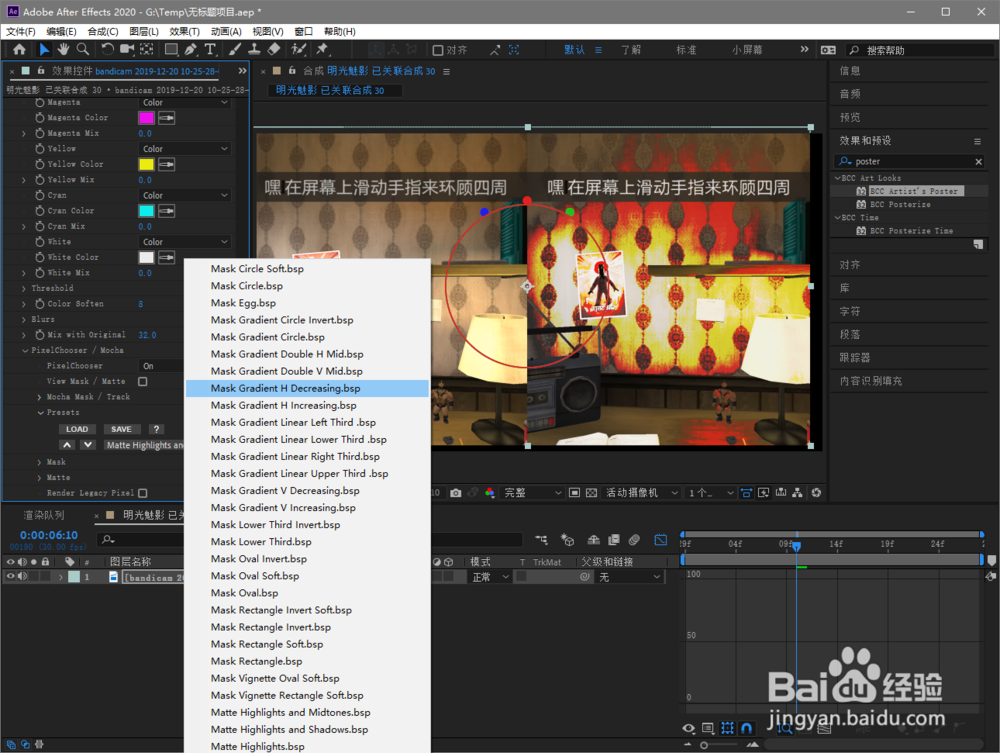
Task: Hide the bandicam layer with its eye icon
Action: tap(10, 576)
